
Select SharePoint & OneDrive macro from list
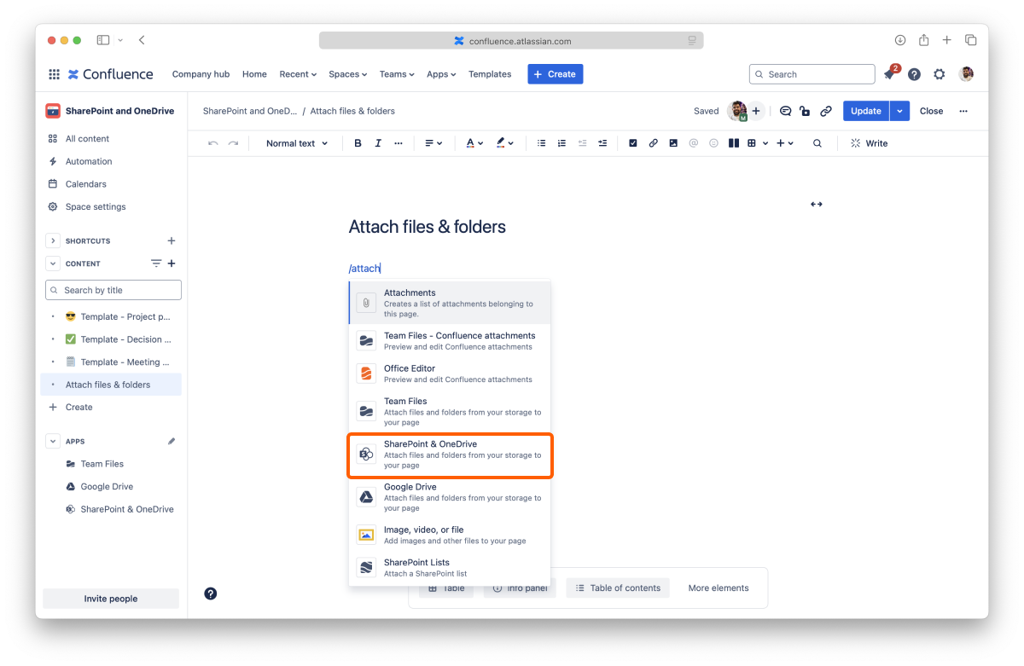pos(449,455)
